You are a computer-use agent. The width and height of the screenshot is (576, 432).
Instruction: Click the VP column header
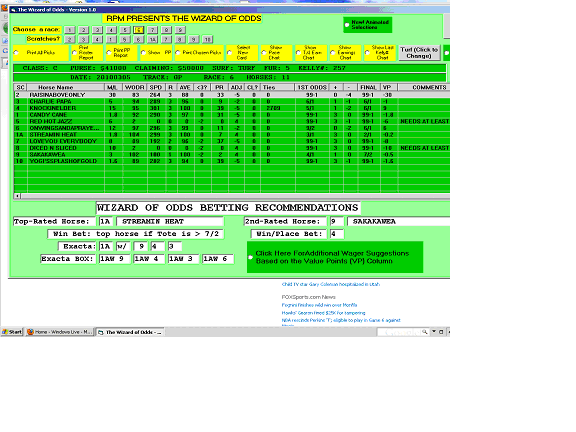(389, 87)
